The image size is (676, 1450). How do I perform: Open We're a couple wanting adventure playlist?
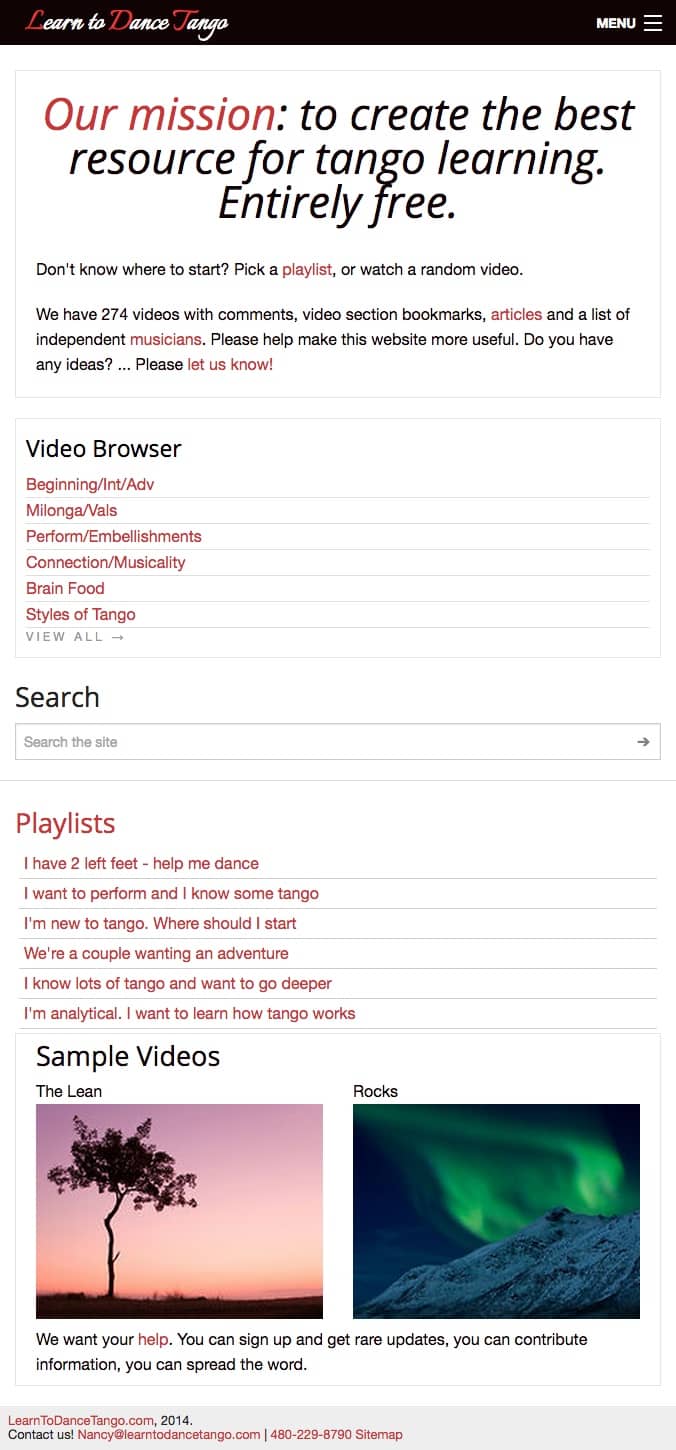click(156, 953)
